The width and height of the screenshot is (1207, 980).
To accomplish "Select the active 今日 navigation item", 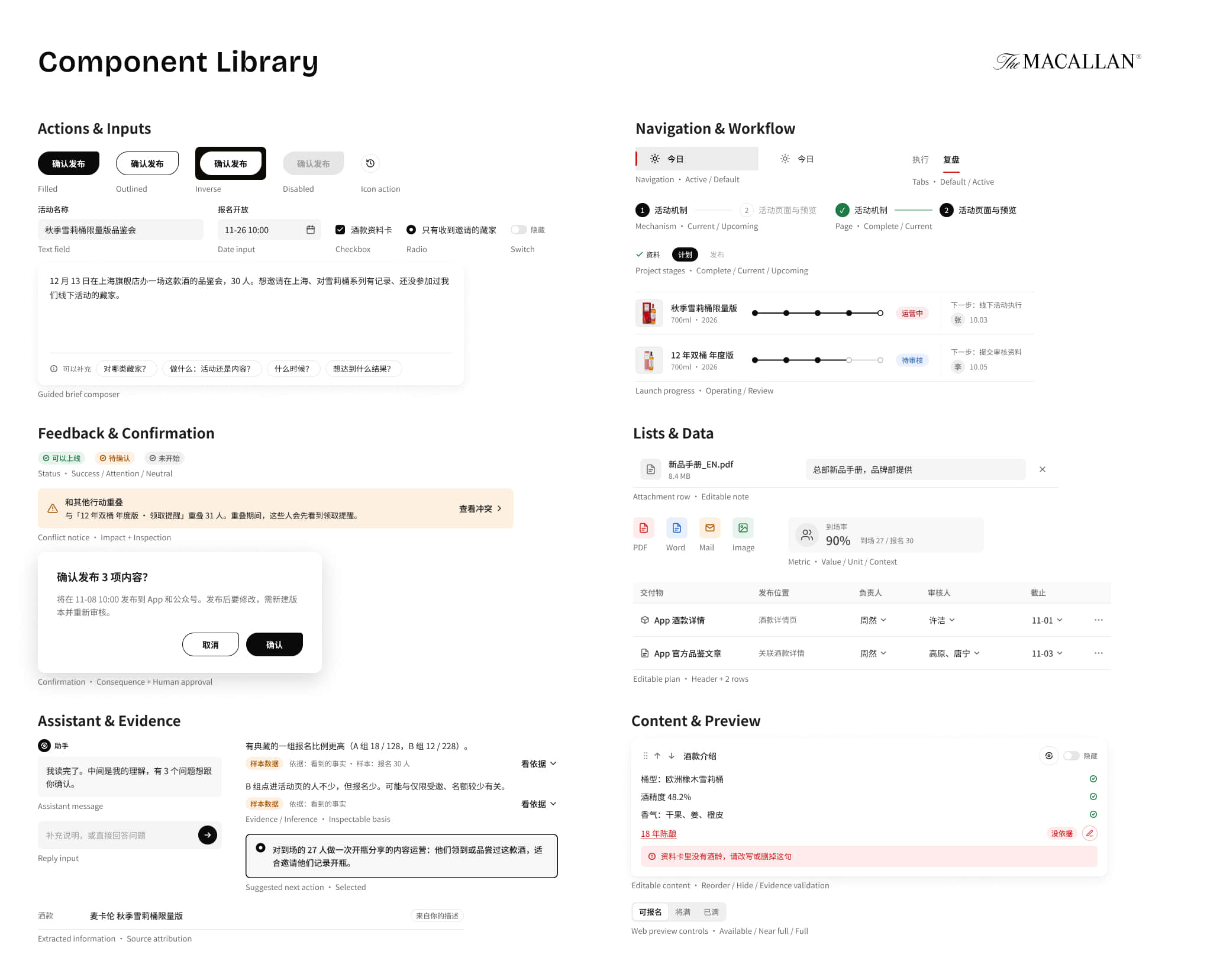I will 697,159.
